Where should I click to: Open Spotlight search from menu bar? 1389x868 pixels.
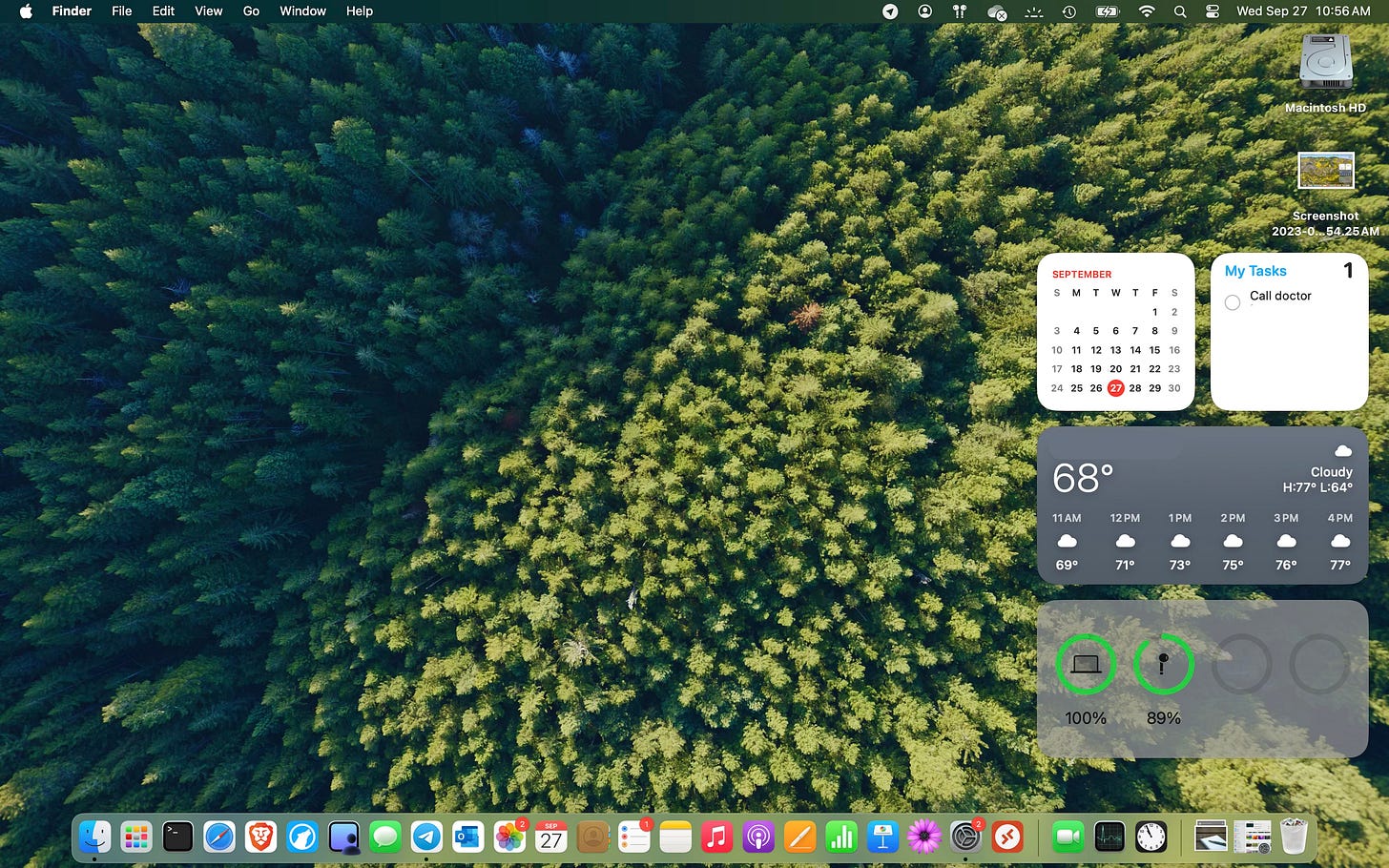(x=1180, y=11)
